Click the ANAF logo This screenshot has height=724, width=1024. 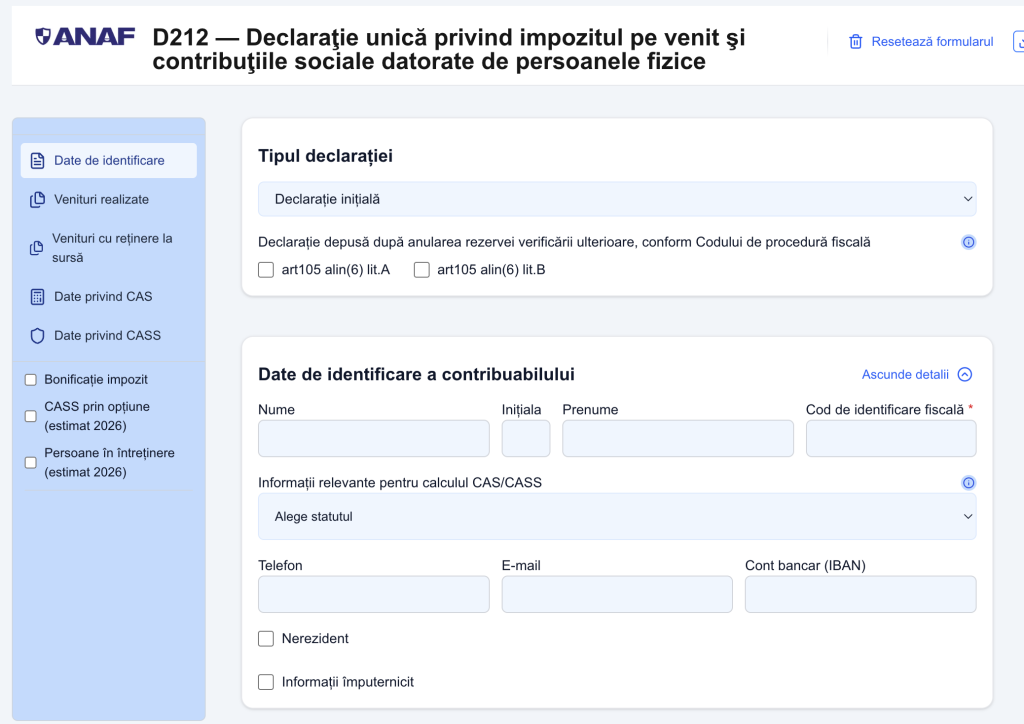tap(84, 37)
